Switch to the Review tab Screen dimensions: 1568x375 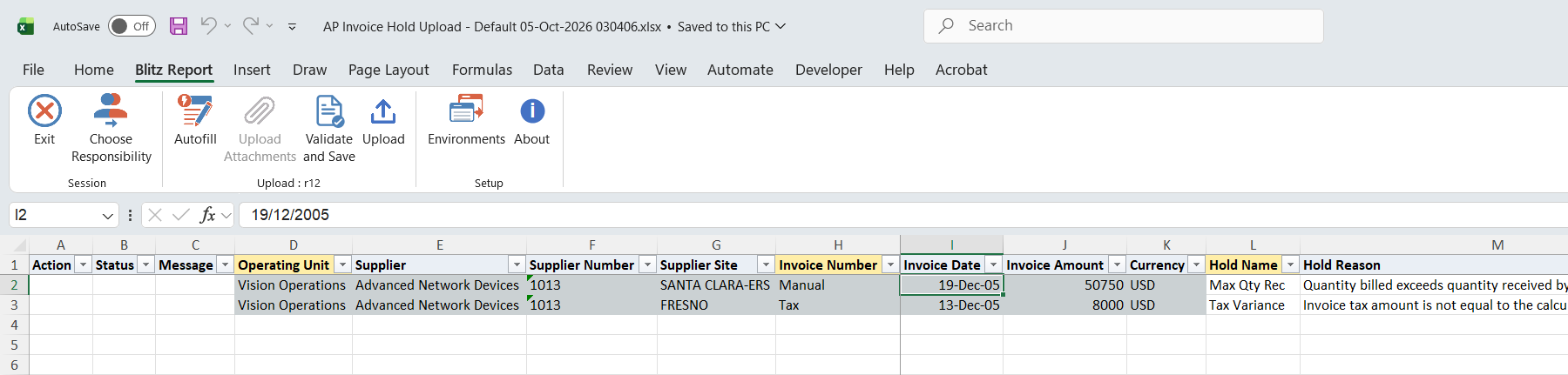click(x=610, y=70)
